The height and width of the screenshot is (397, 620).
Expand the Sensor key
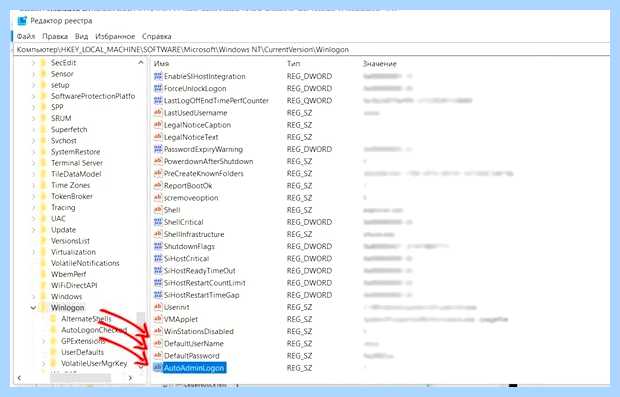(33, 74)
